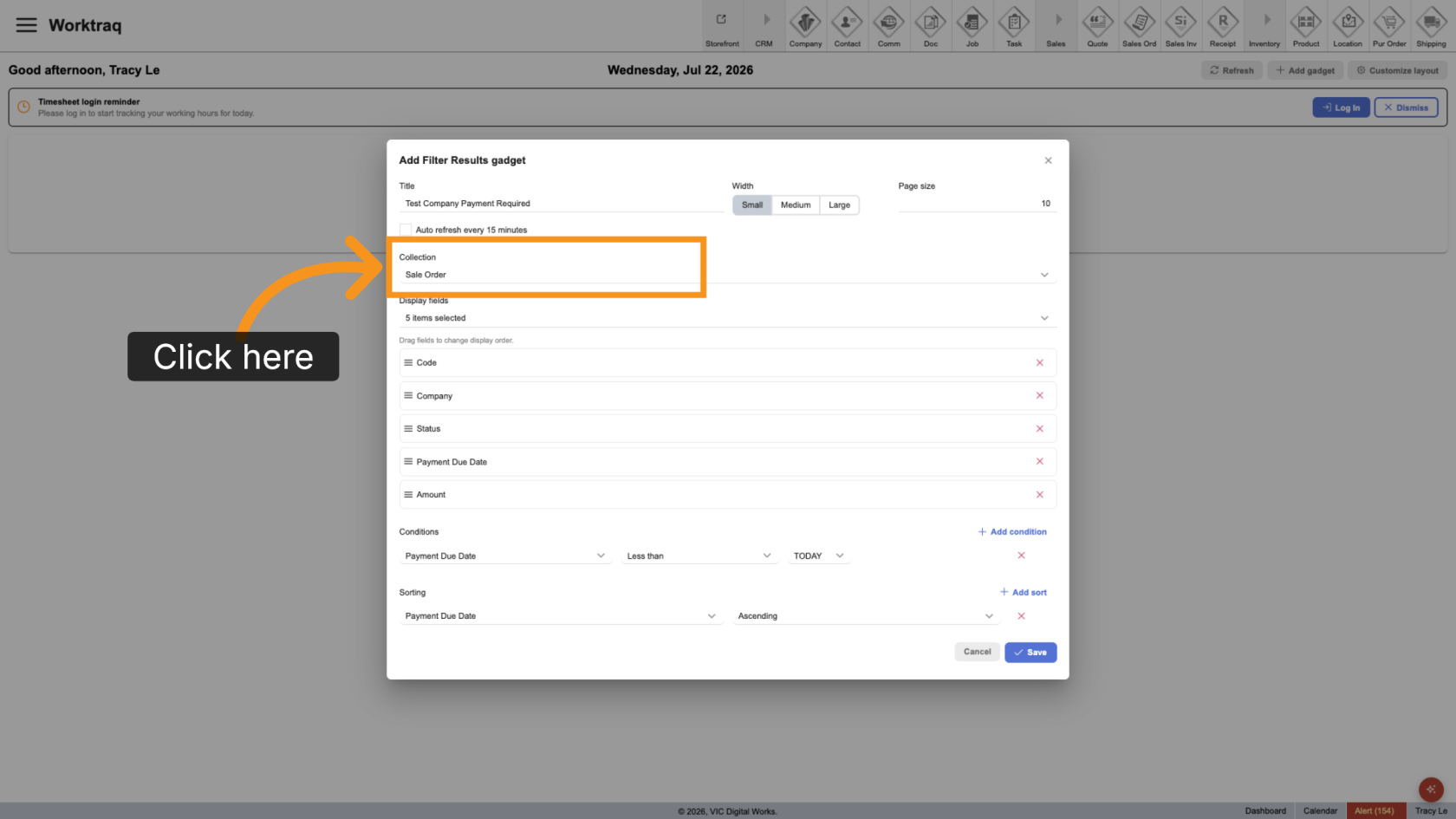Click the Amount field drag handle
This screenshot has height=819, width=1456.
[x=408, y=495]
